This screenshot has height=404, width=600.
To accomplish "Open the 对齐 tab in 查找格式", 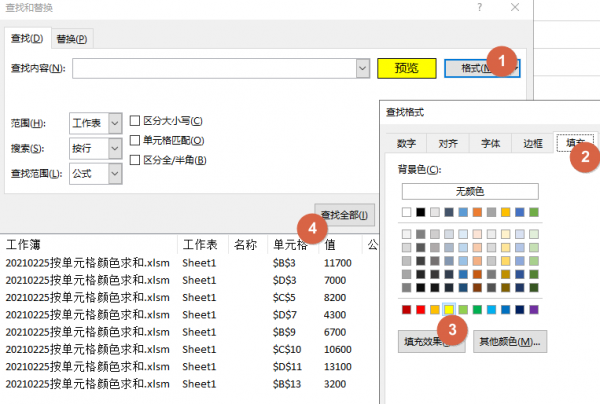I will pyautogui.click(x=448, y=143).
